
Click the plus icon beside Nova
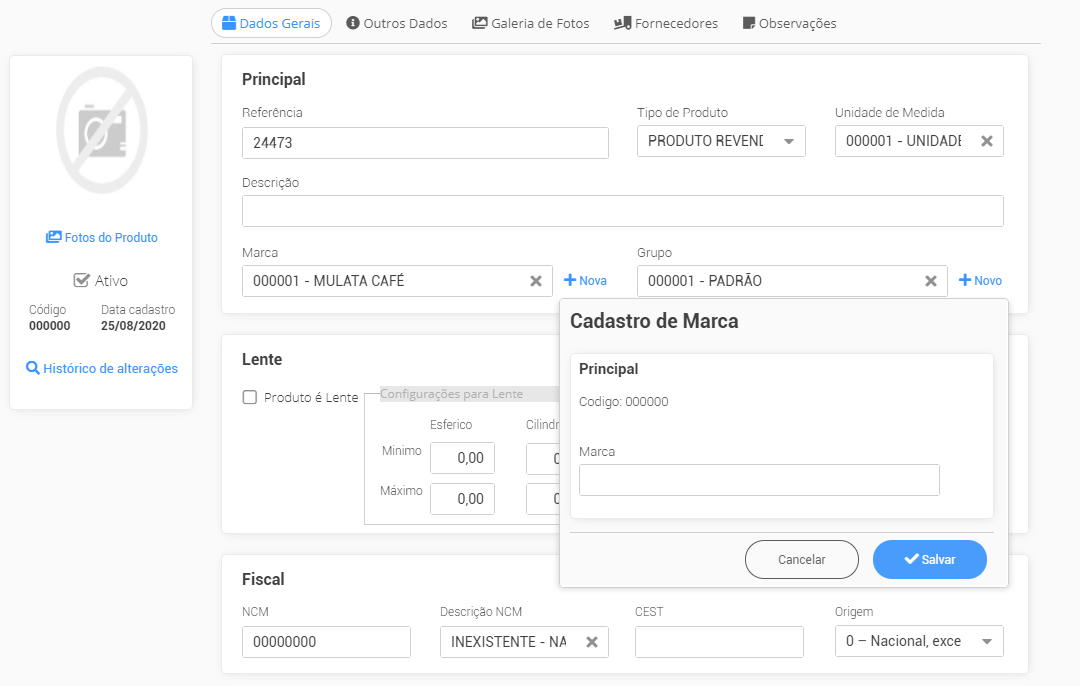pos(570,280)
